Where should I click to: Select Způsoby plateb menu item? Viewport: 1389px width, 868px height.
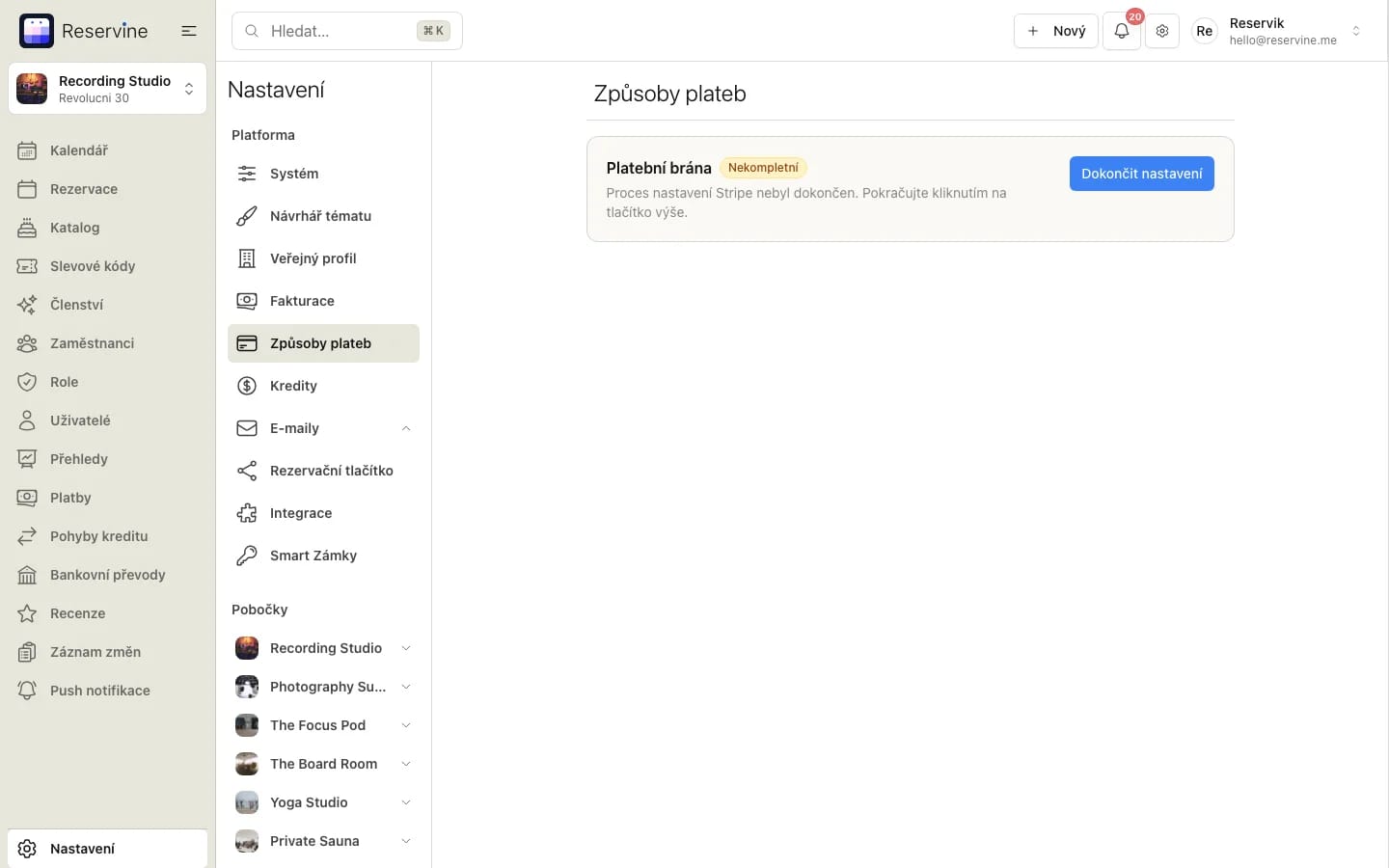323,343
